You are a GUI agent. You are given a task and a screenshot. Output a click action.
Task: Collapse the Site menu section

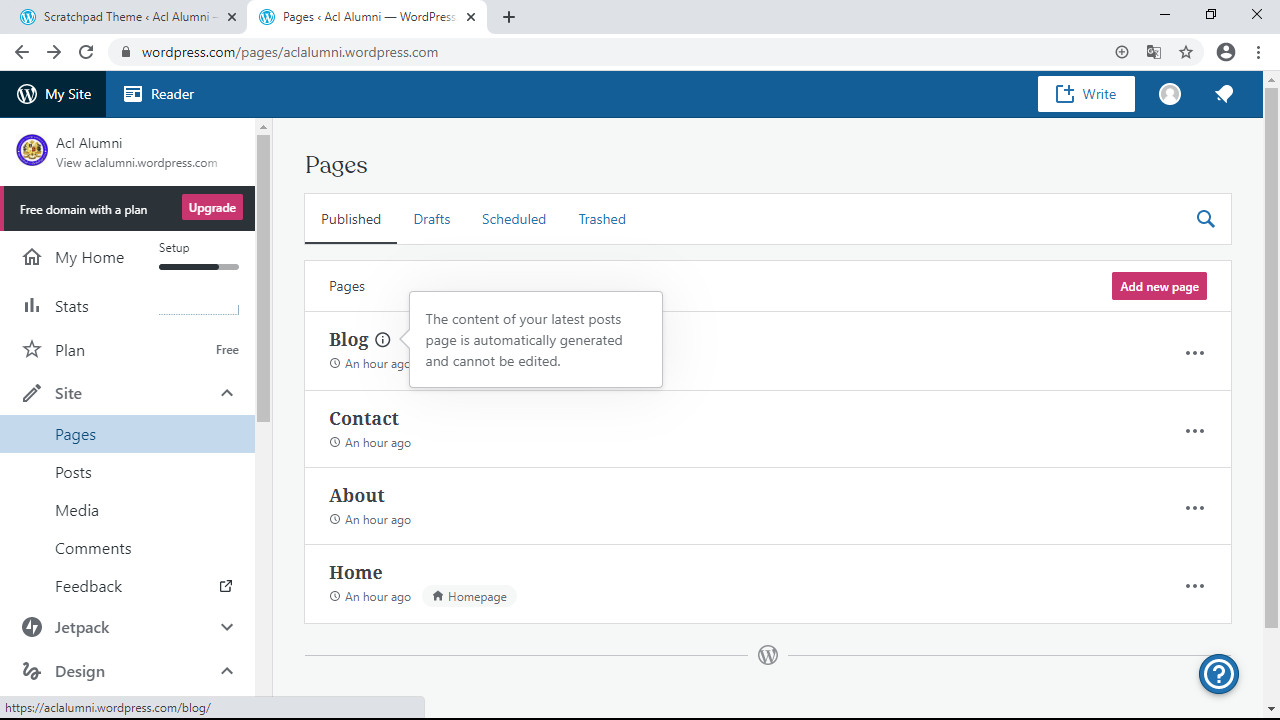227,393
